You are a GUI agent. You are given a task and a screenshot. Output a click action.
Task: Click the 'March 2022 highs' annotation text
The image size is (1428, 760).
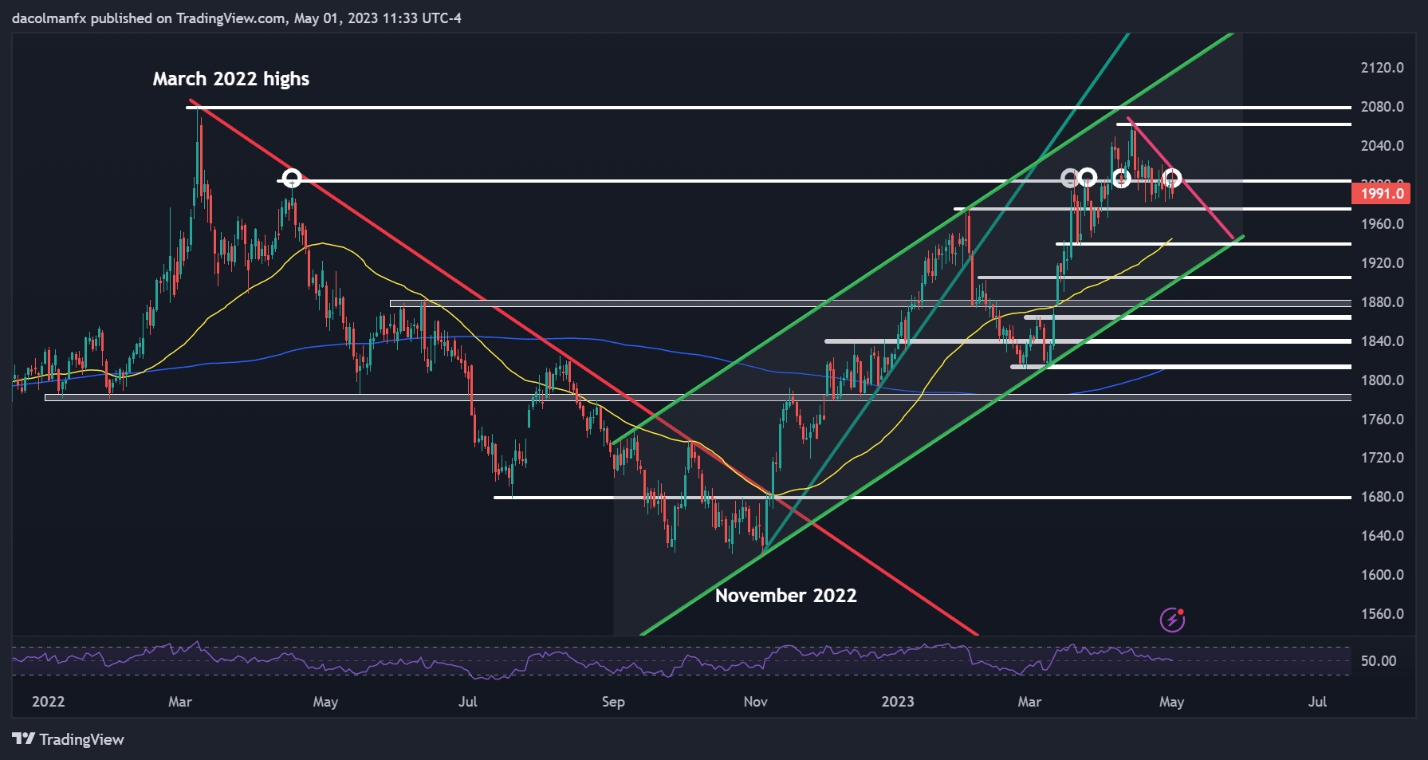[x=231, y=79]
